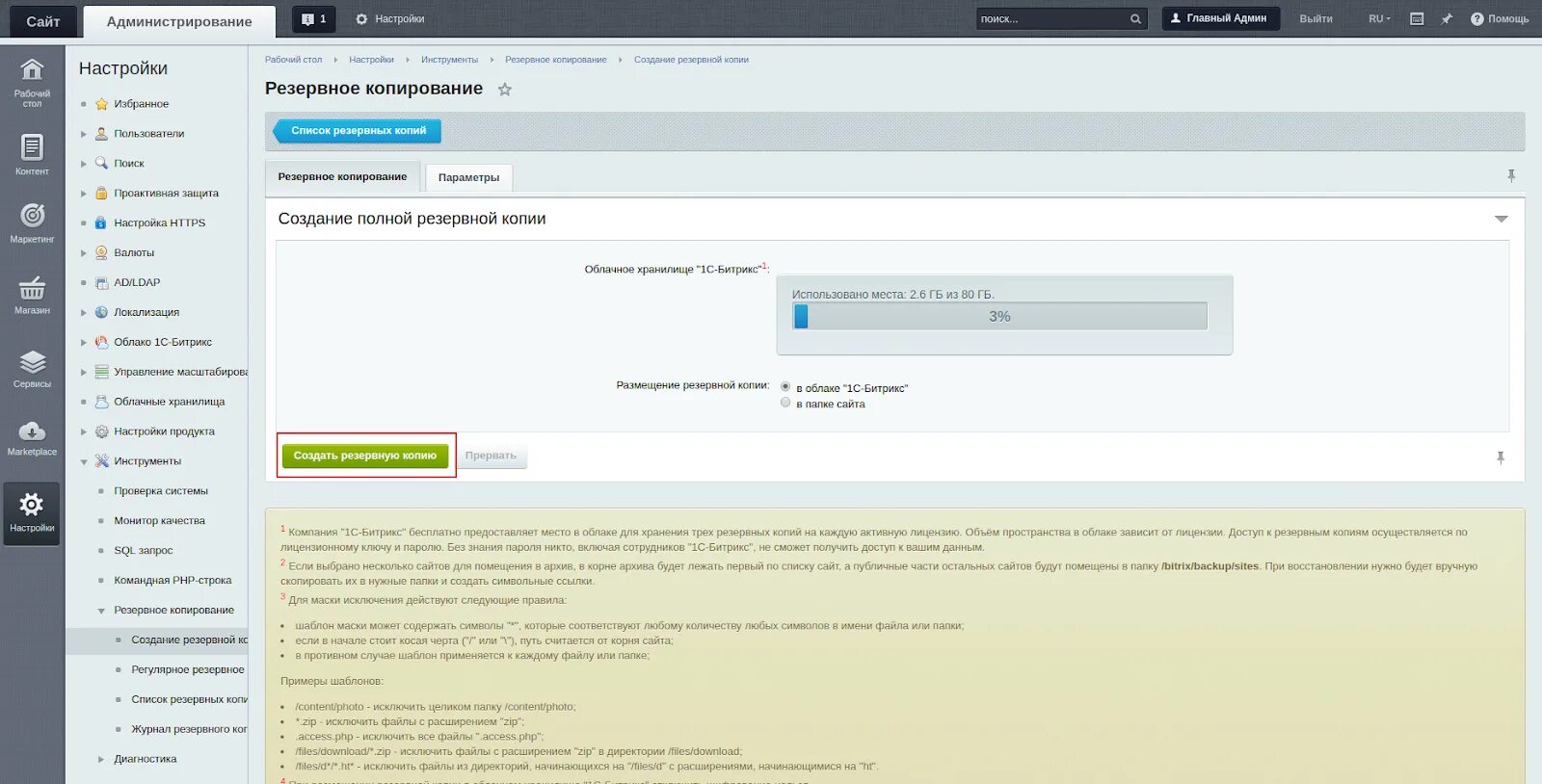Open Журнал резервного копирования in tree

point(189,730)
